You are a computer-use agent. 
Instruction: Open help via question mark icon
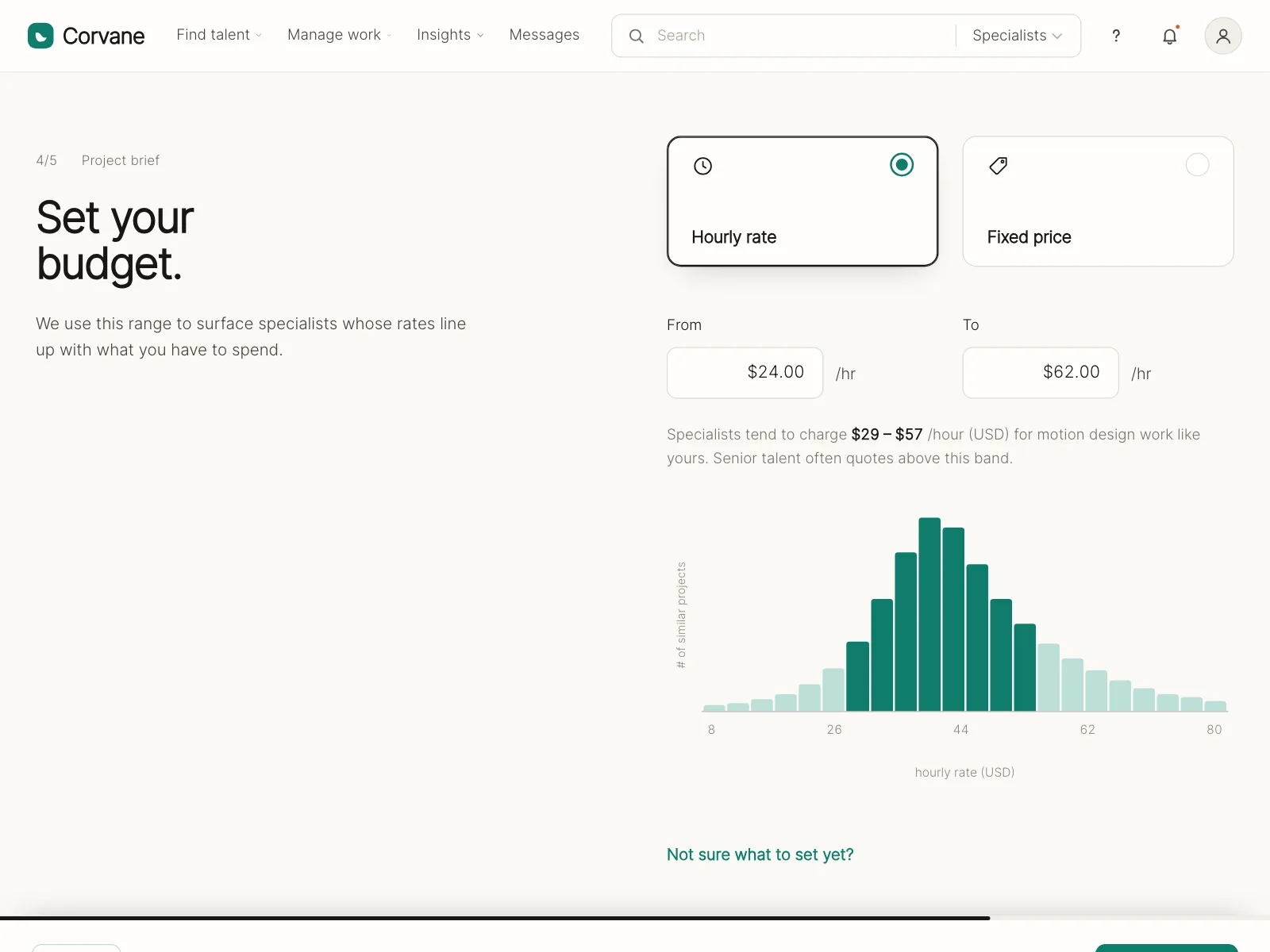[1116, 36]
